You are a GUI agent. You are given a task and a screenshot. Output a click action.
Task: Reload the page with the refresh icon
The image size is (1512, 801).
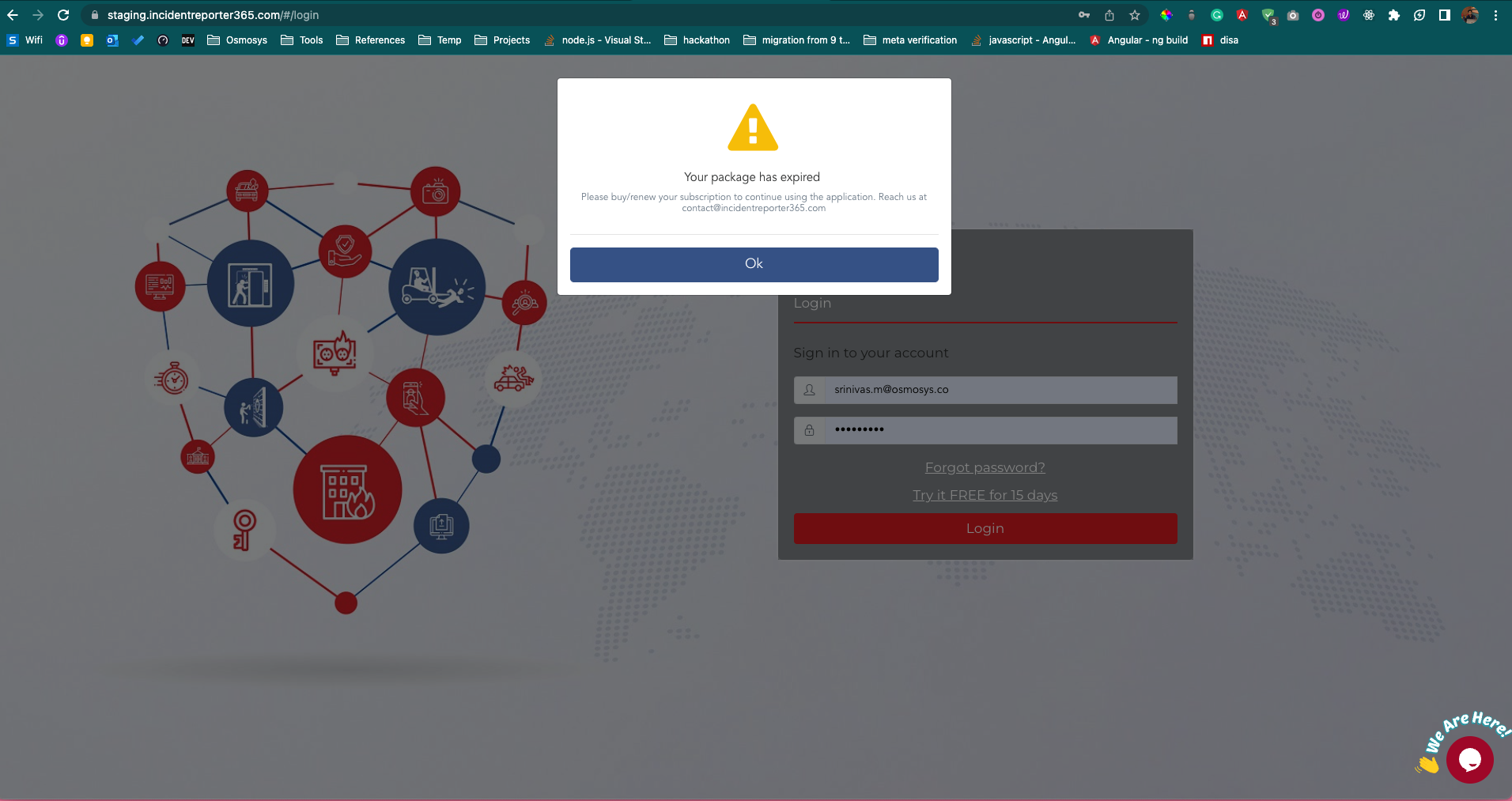tap(63, 15)
